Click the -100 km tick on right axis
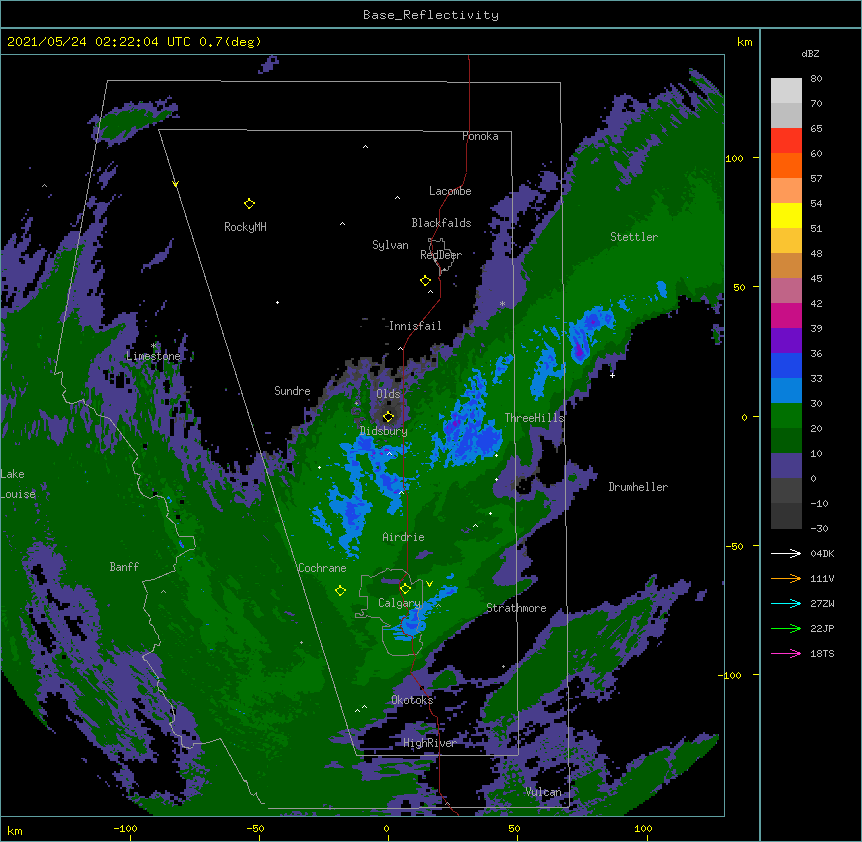 click(x=731, y=675)
